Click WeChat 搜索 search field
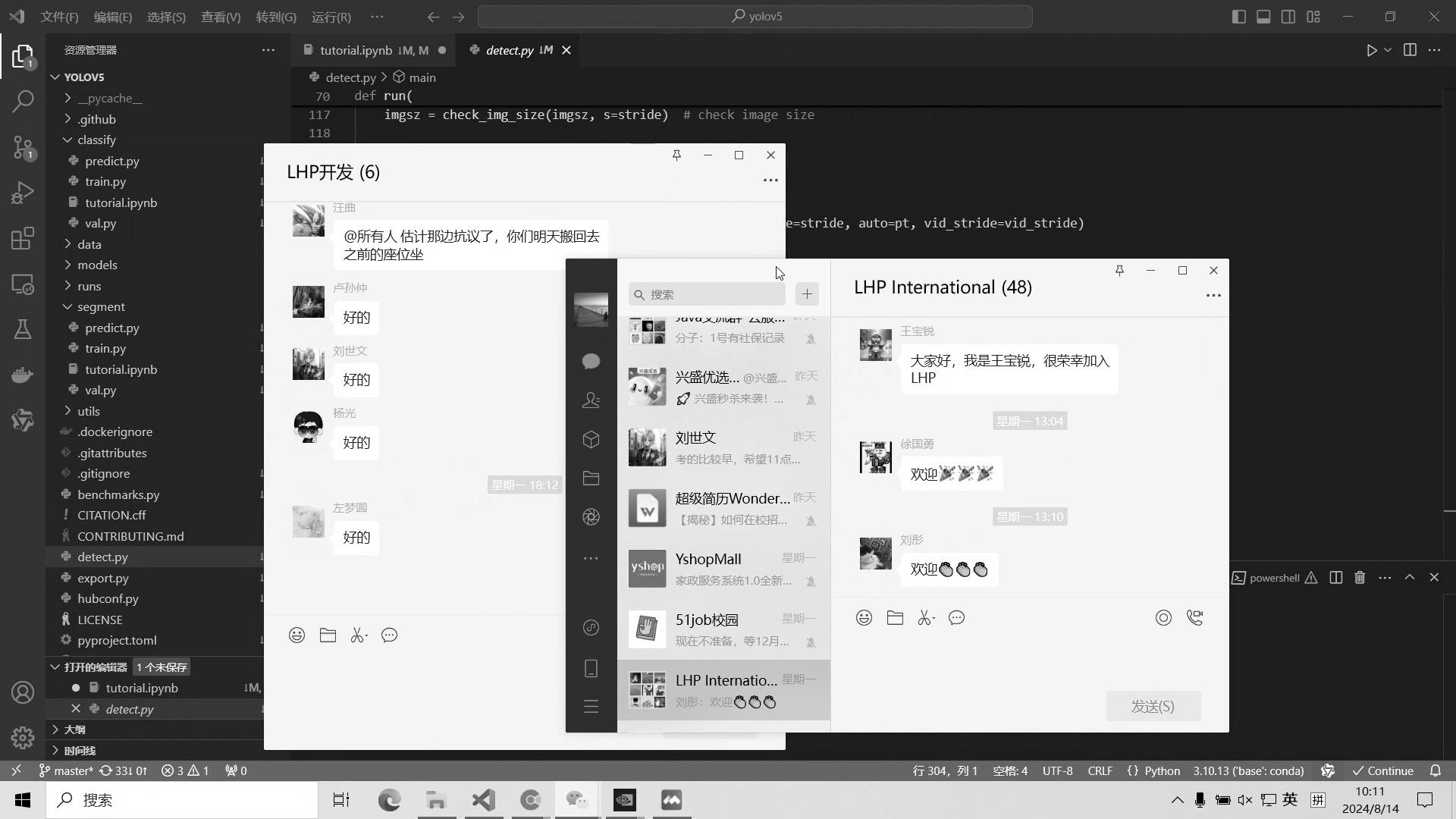The height and width of the screenshot is (819, 1456). coord(707,294)
